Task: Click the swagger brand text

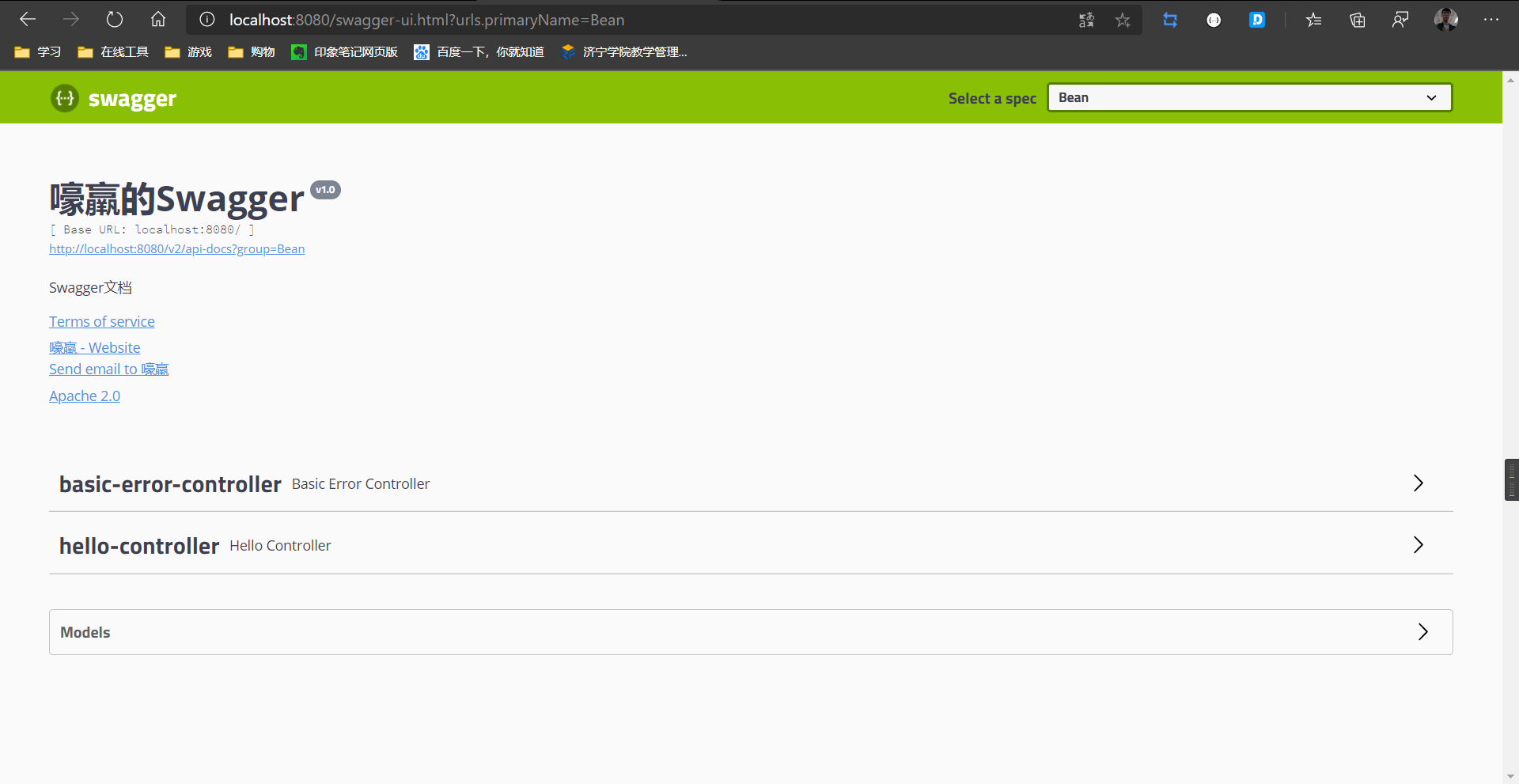Action: click(132, 99)
